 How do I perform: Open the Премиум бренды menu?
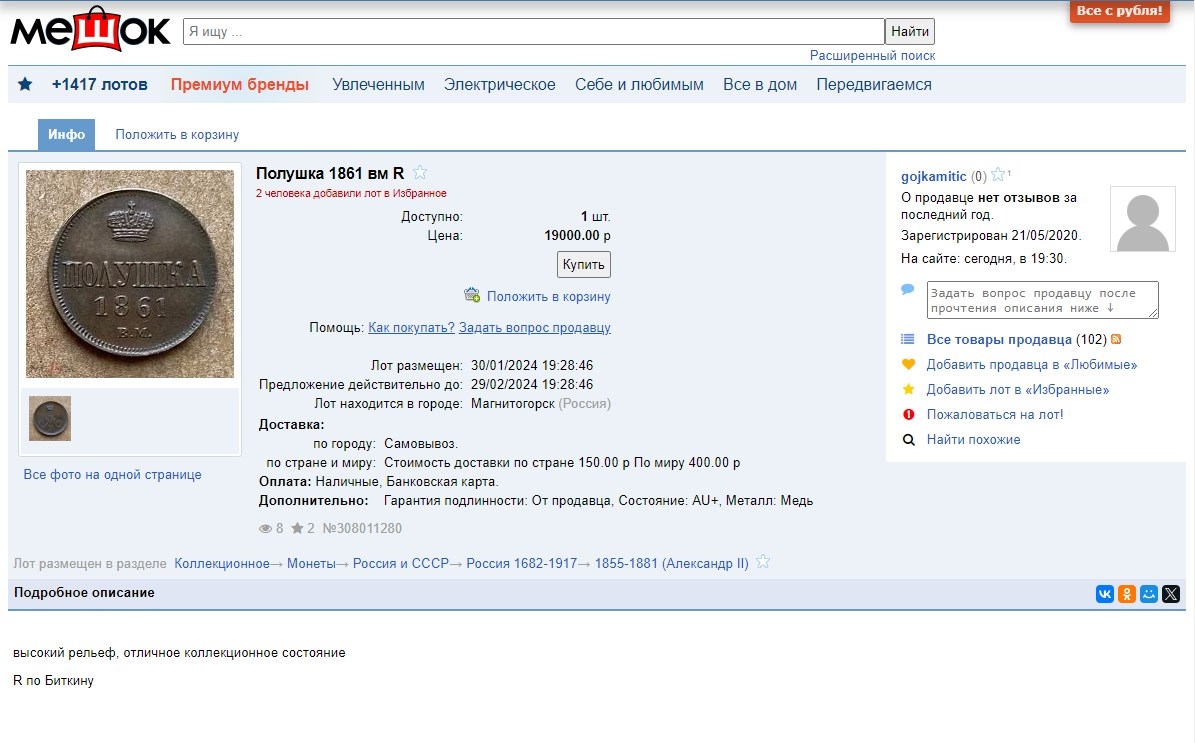point(239,85)
